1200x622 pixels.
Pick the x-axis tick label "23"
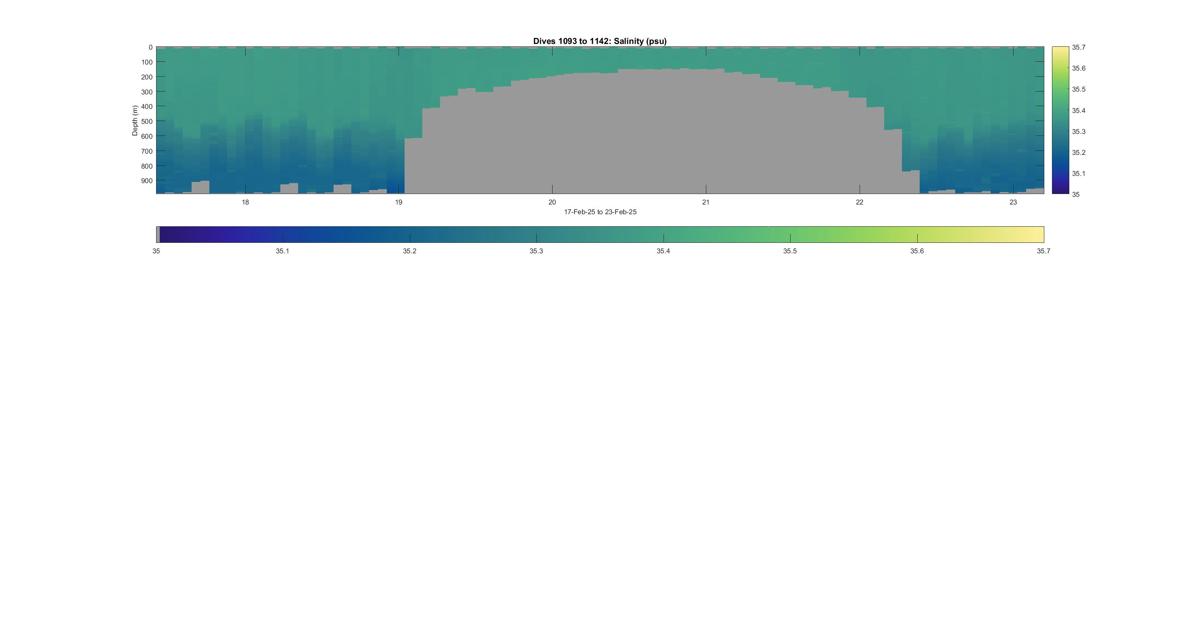(x=1013, y=202)
